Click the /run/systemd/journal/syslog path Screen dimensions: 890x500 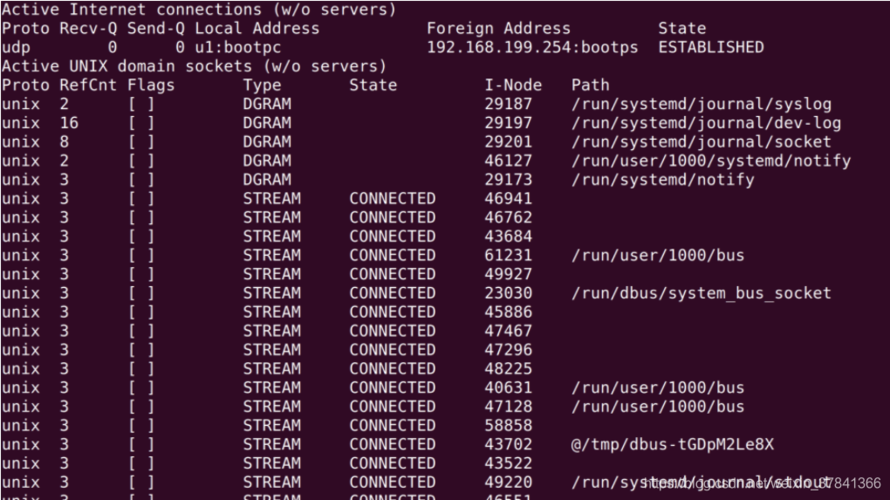point(701,104)
